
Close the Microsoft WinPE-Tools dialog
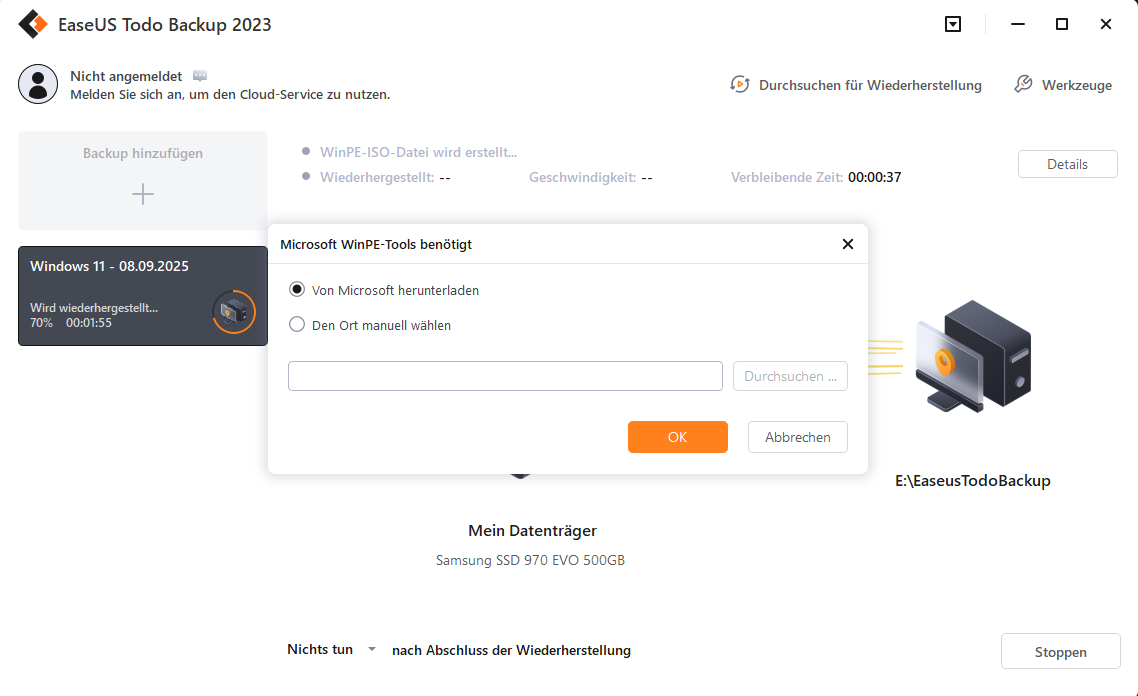(x=848, y=244)
